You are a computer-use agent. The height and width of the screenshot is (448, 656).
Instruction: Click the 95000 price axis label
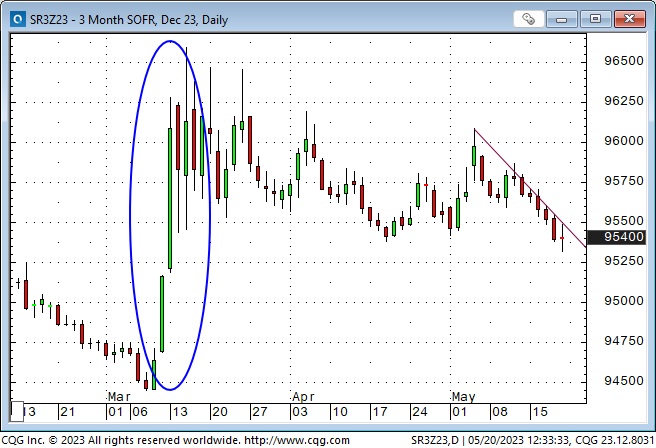pyautogui.click(x=624, y=301)
